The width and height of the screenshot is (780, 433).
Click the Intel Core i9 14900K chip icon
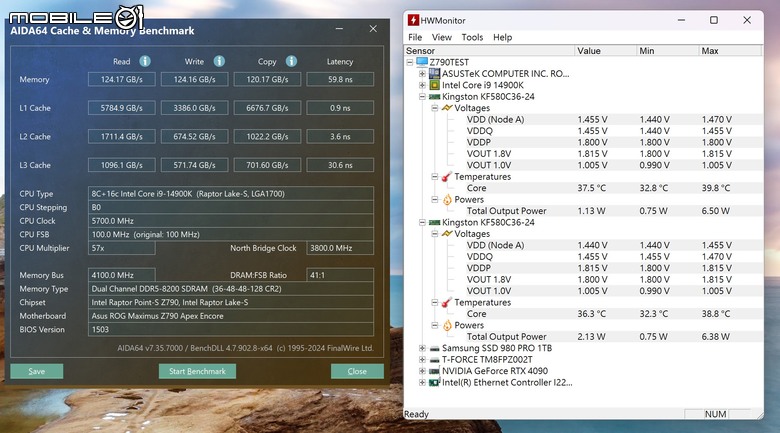point(434,85)
